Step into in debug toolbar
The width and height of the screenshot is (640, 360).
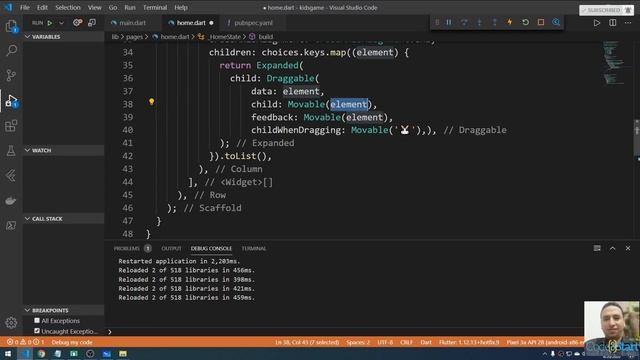tap(479, 22)
